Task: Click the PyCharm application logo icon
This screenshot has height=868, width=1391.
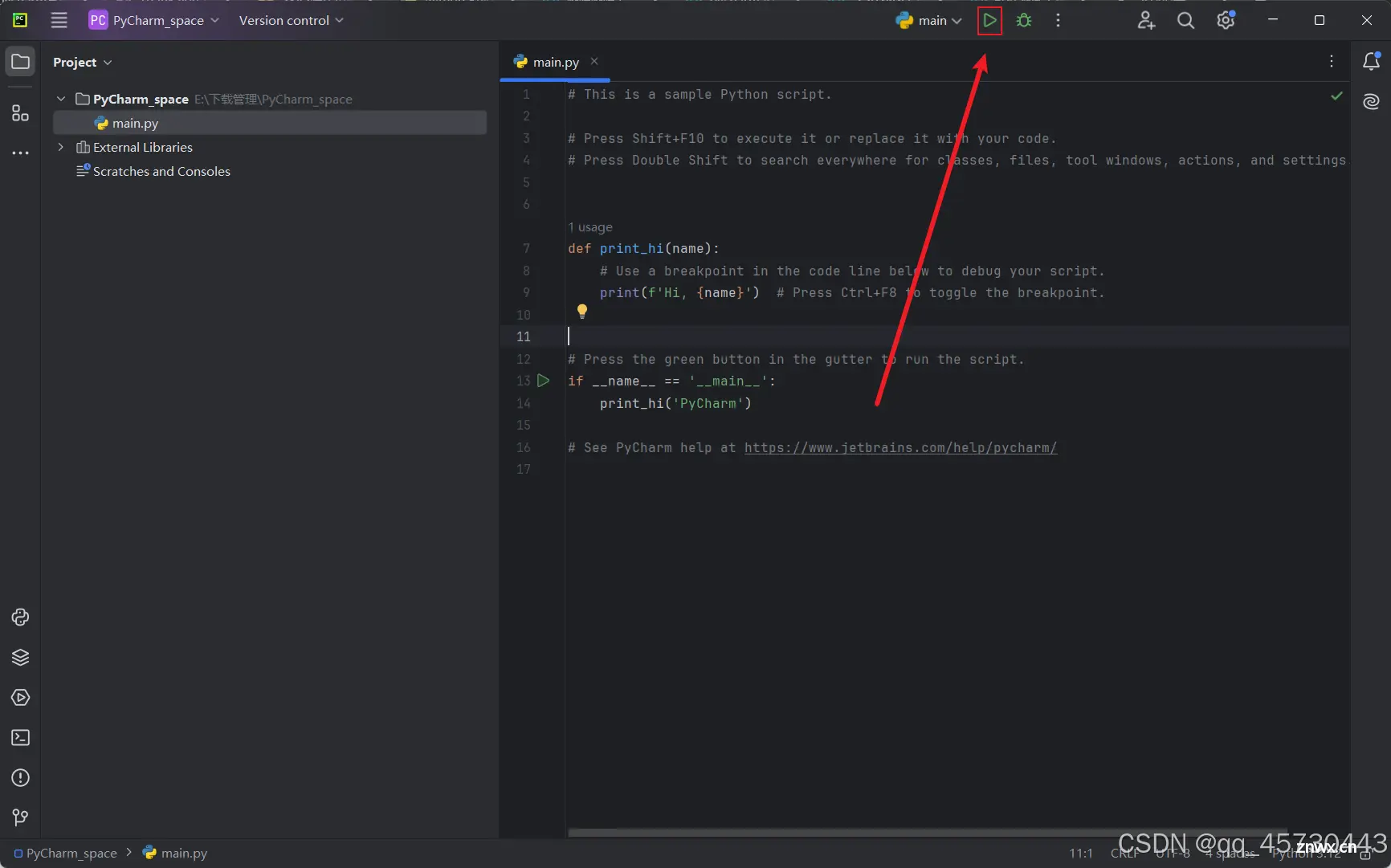Action: click(20, 20)
